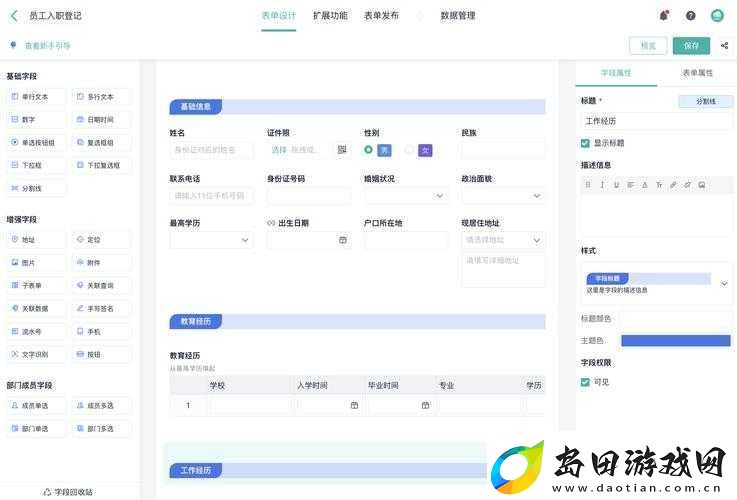Add a 分割线 field from the palette
737x500 pixels.
click(36, 188)
